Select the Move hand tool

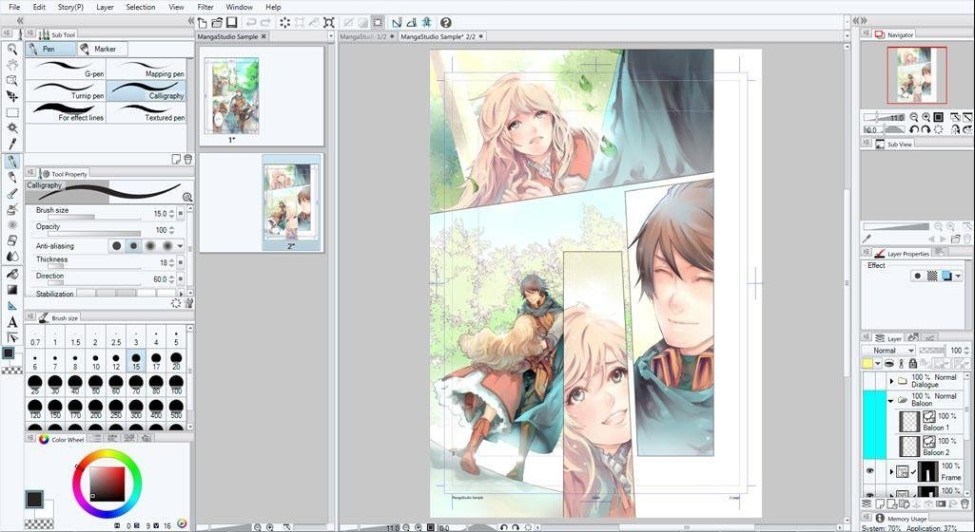pos(12,65)
